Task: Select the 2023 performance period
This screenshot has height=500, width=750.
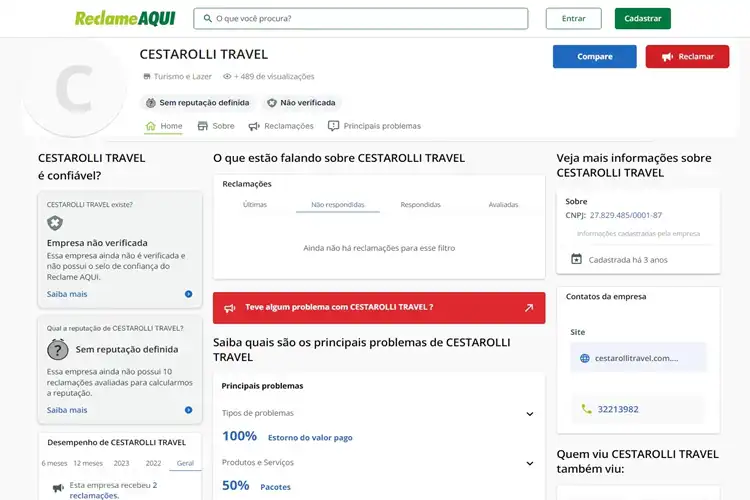Action: 121,463
